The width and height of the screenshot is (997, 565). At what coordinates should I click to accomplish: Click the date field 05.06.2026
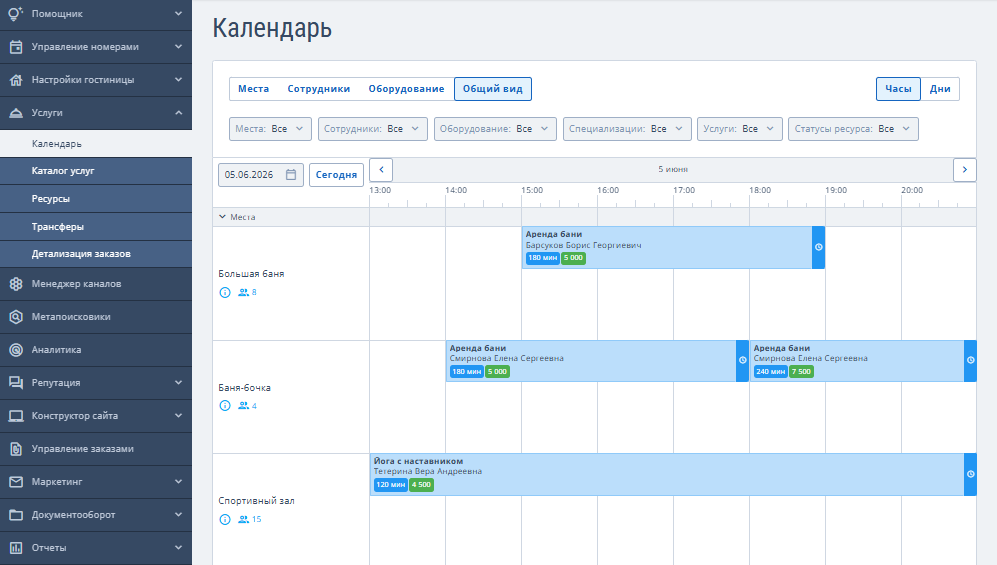(x=261, y=175)
